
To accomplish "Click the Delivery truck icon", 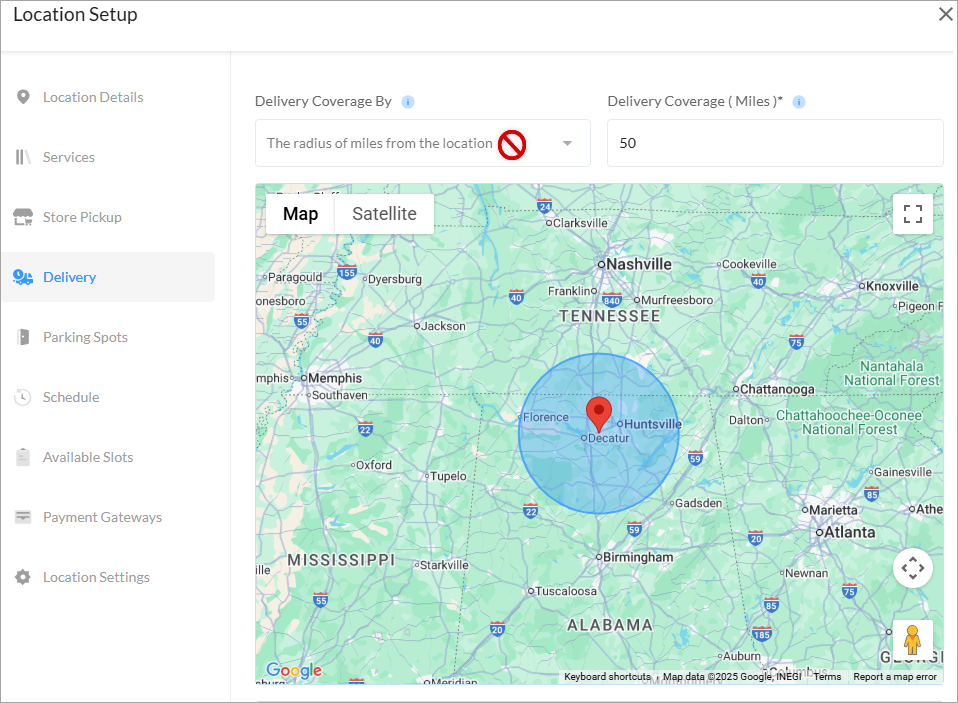I will pyautogui.click(x=23, y=277).
